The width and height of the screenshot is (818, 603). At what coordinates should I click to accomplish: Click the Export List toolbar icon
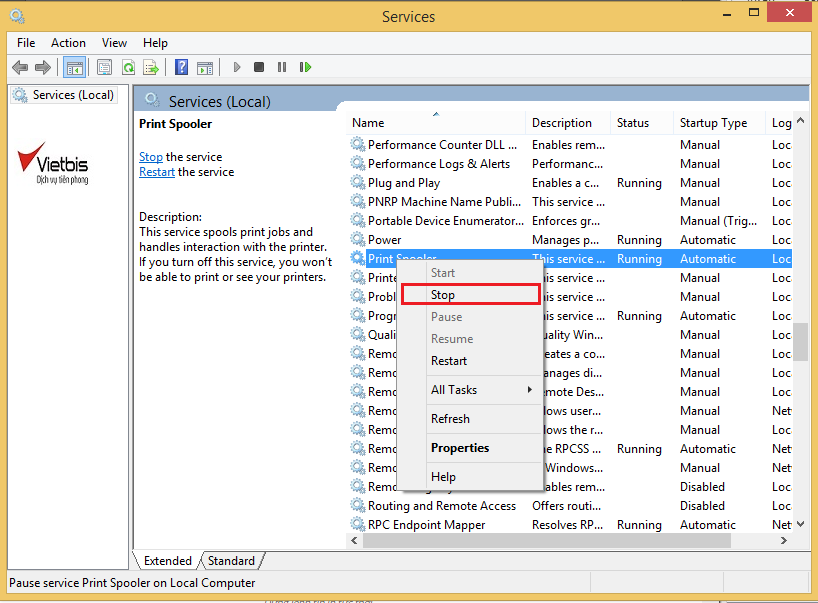point(151,67)
